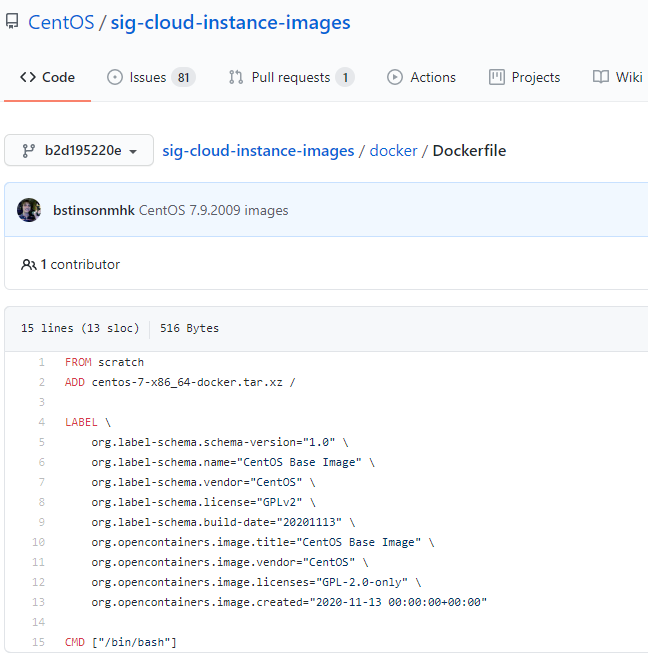Click the Code angle-brackets icon
648x663 pixels.
(28, 77)
